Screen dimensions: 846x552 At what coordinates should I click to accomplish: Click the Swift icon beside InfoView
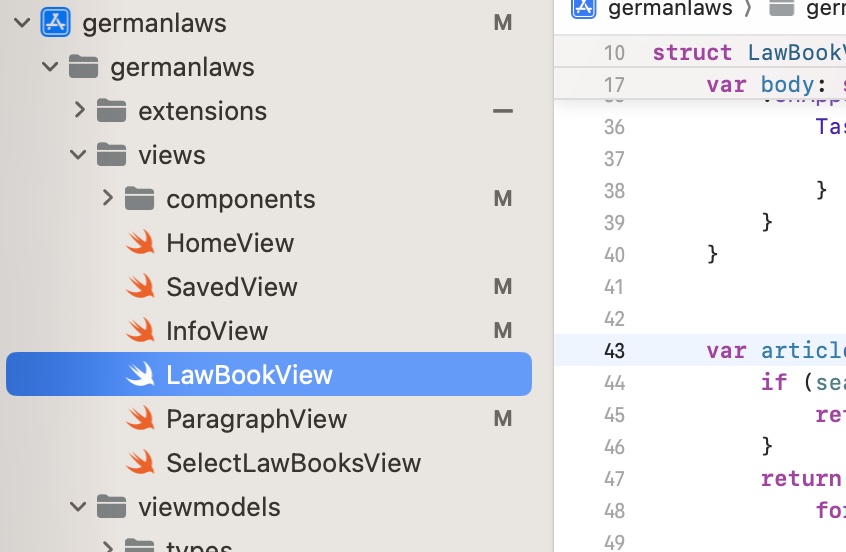click(x=140, y=331)
